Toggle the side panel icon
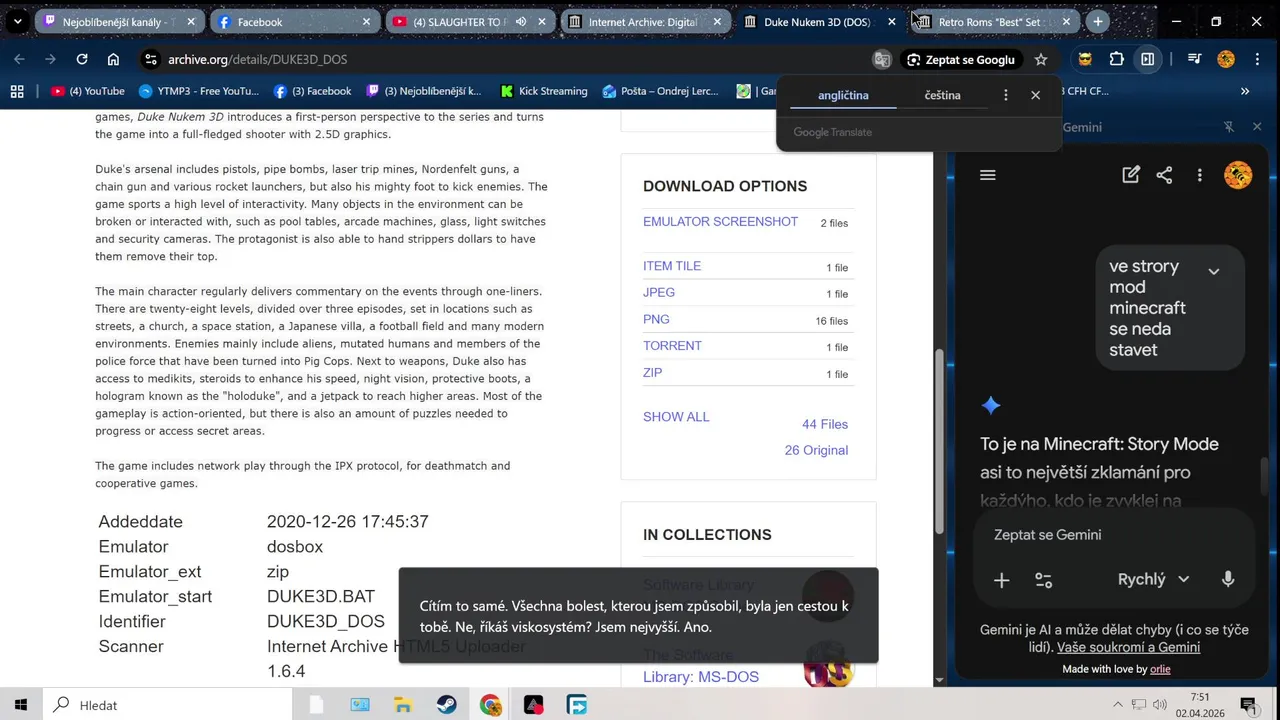The height and width of the screenshot is (720, 1280). tap(1148, 60)
